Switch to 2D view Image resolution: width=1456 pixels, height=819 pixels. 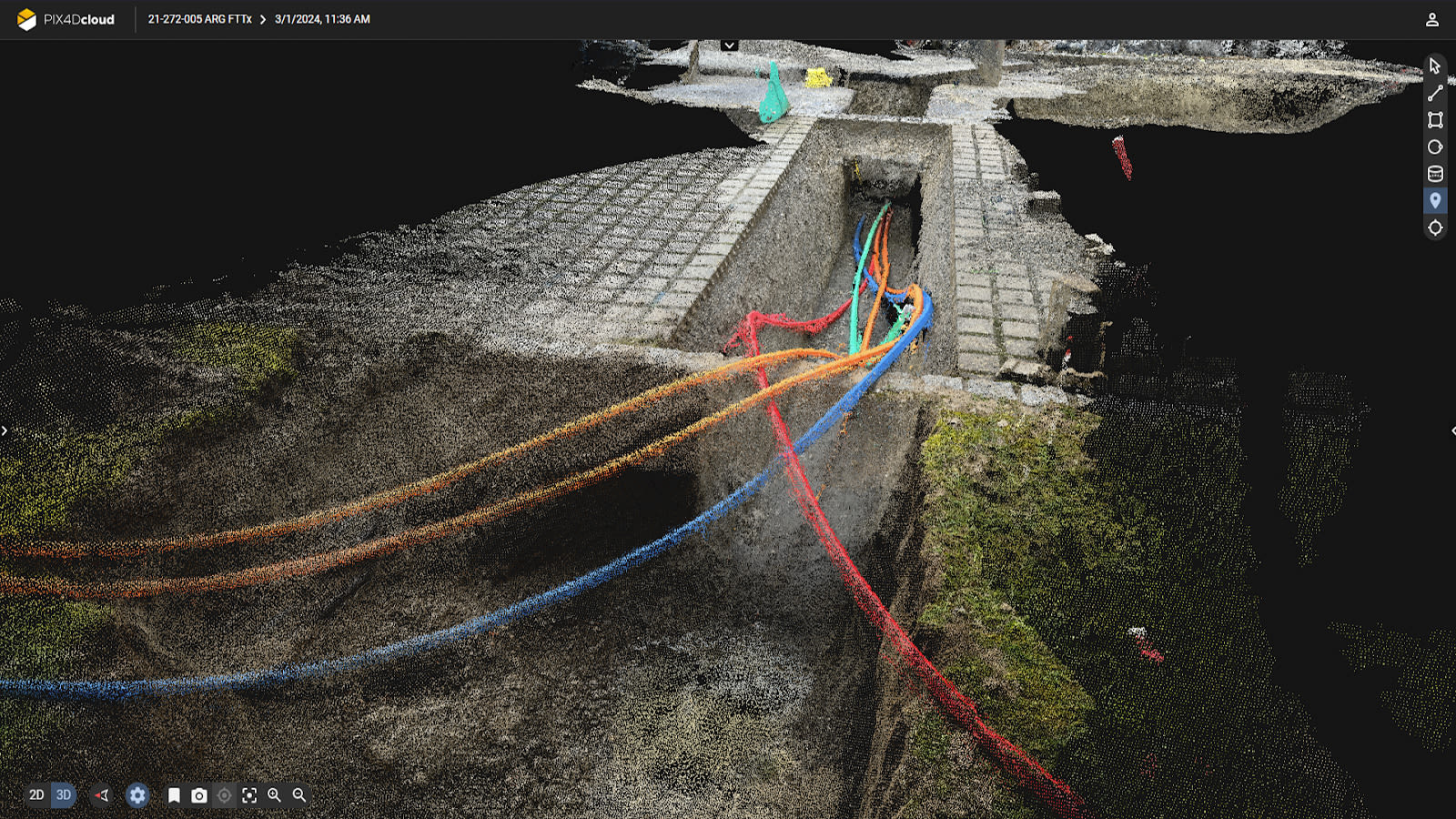tap(36, 794)
